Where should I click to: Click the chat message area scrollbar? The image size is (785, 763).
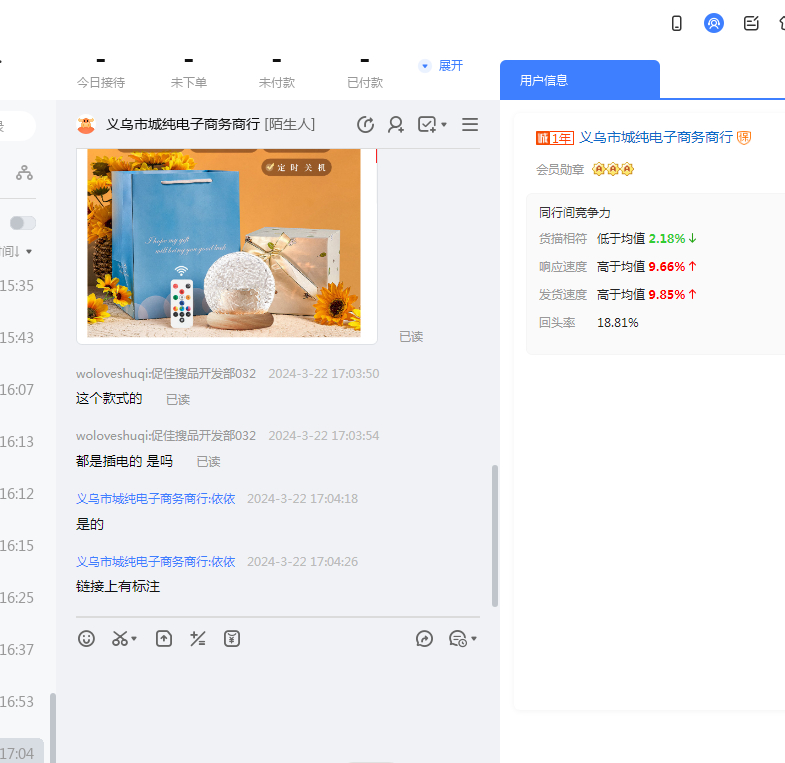point(494,535)
